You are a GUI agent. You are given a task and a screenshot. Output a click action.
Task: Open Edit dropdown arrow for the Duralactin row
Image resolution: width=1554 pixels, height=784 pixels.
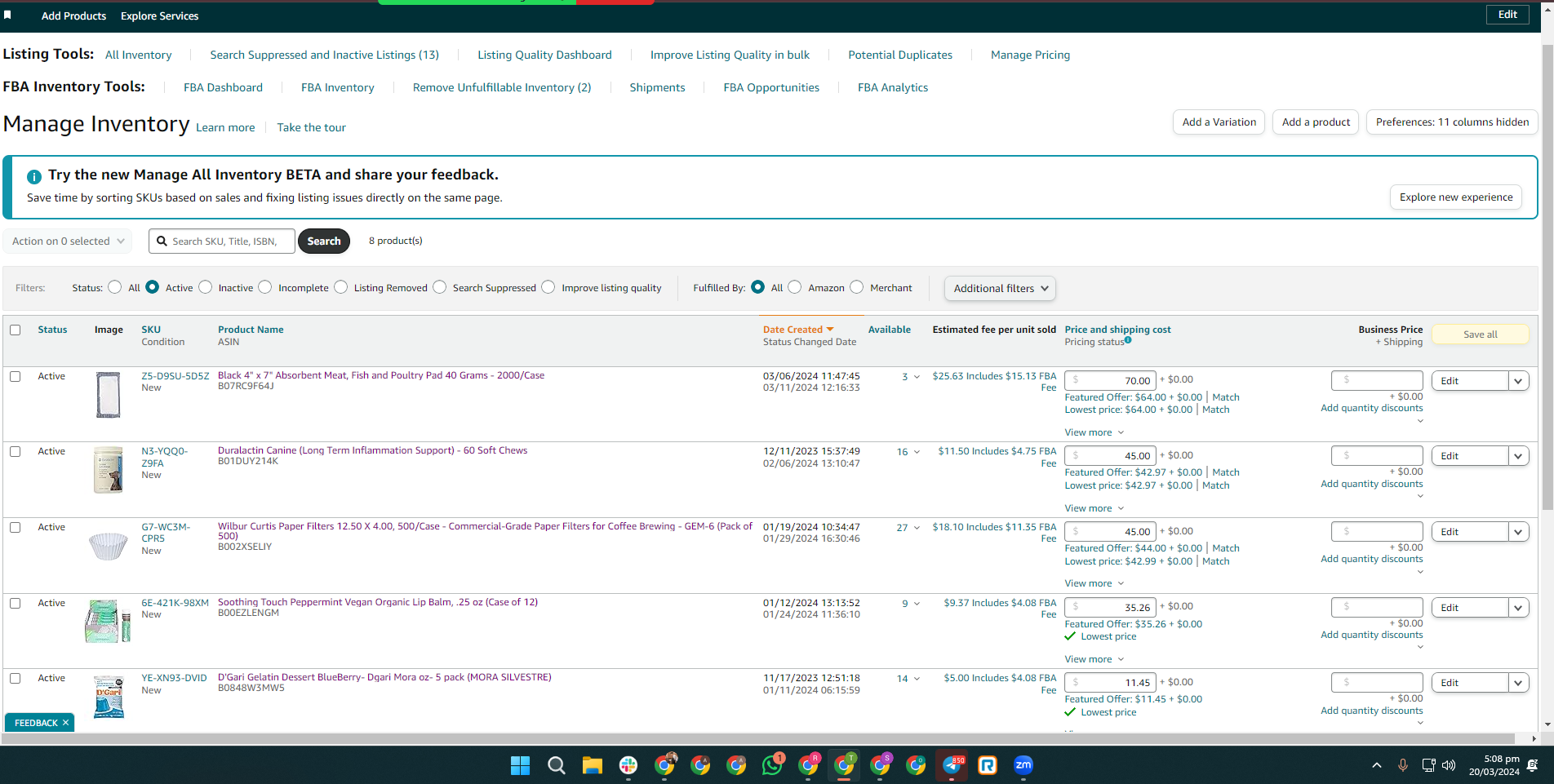[x=1518, y=456]
